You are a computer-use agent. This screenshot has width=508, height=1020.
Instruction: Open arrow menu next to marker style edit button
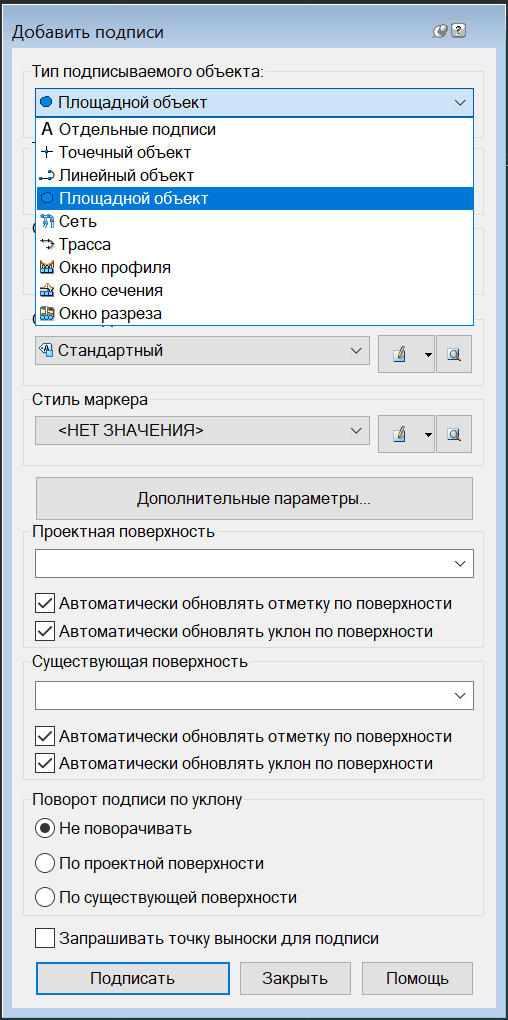tap(428, 434)
